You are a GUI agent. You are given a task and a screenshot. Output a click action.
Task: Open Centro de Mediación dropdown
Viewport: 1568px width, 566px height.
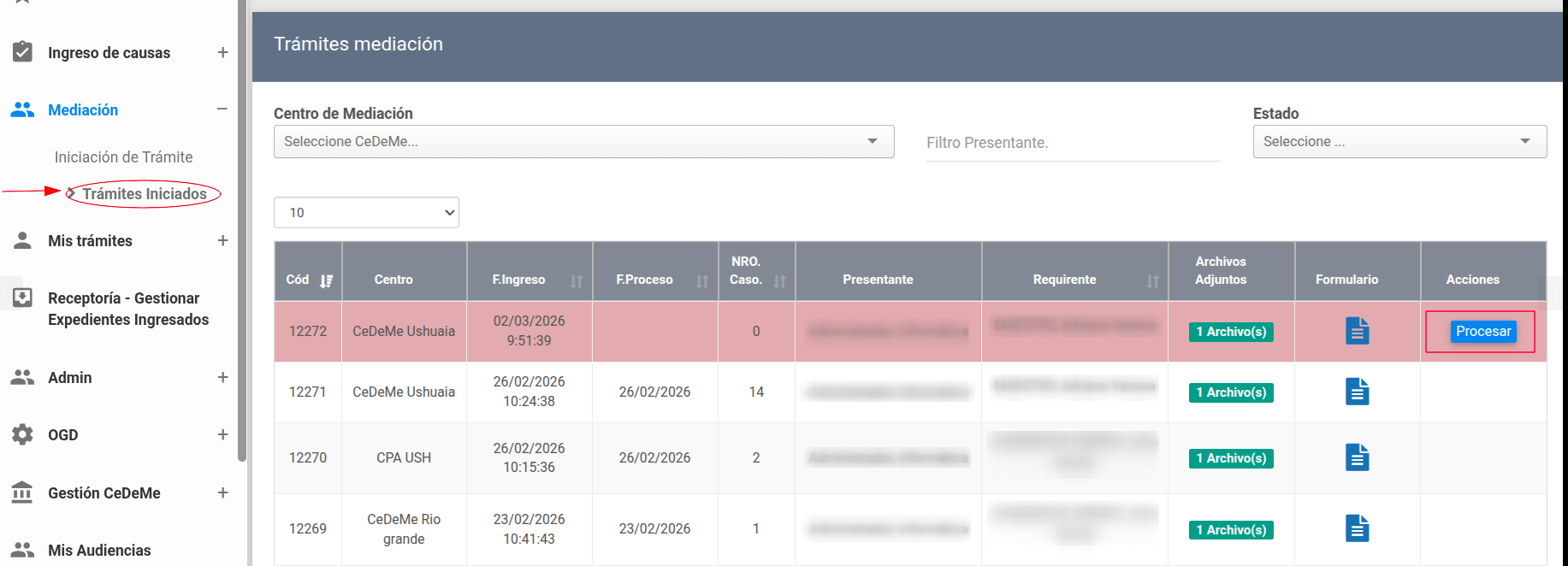[x=583, y=141]
